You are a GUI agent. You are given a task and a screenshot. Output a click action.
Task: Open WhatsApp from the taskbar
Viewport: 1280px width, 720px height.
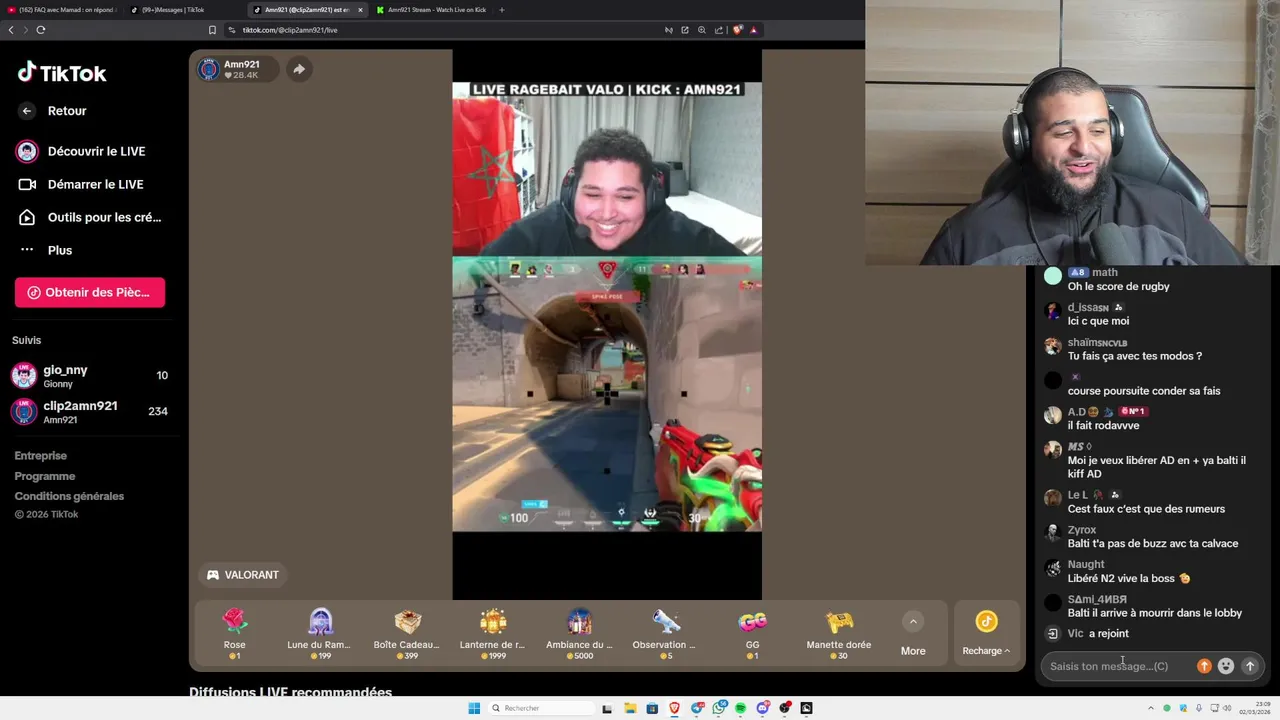pyautogui.click(x=719, y=708)
